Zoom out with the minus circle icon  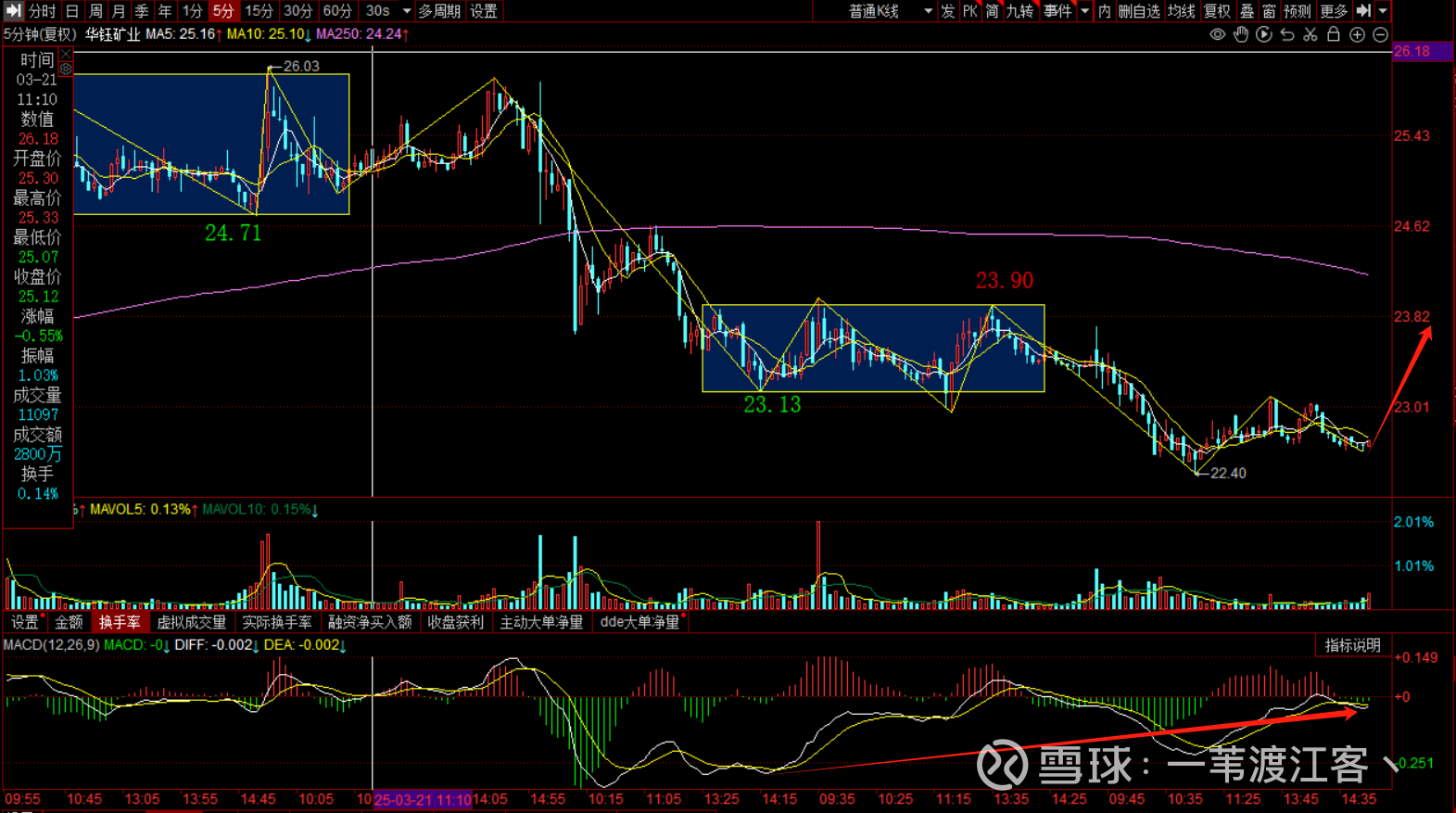1380,34
